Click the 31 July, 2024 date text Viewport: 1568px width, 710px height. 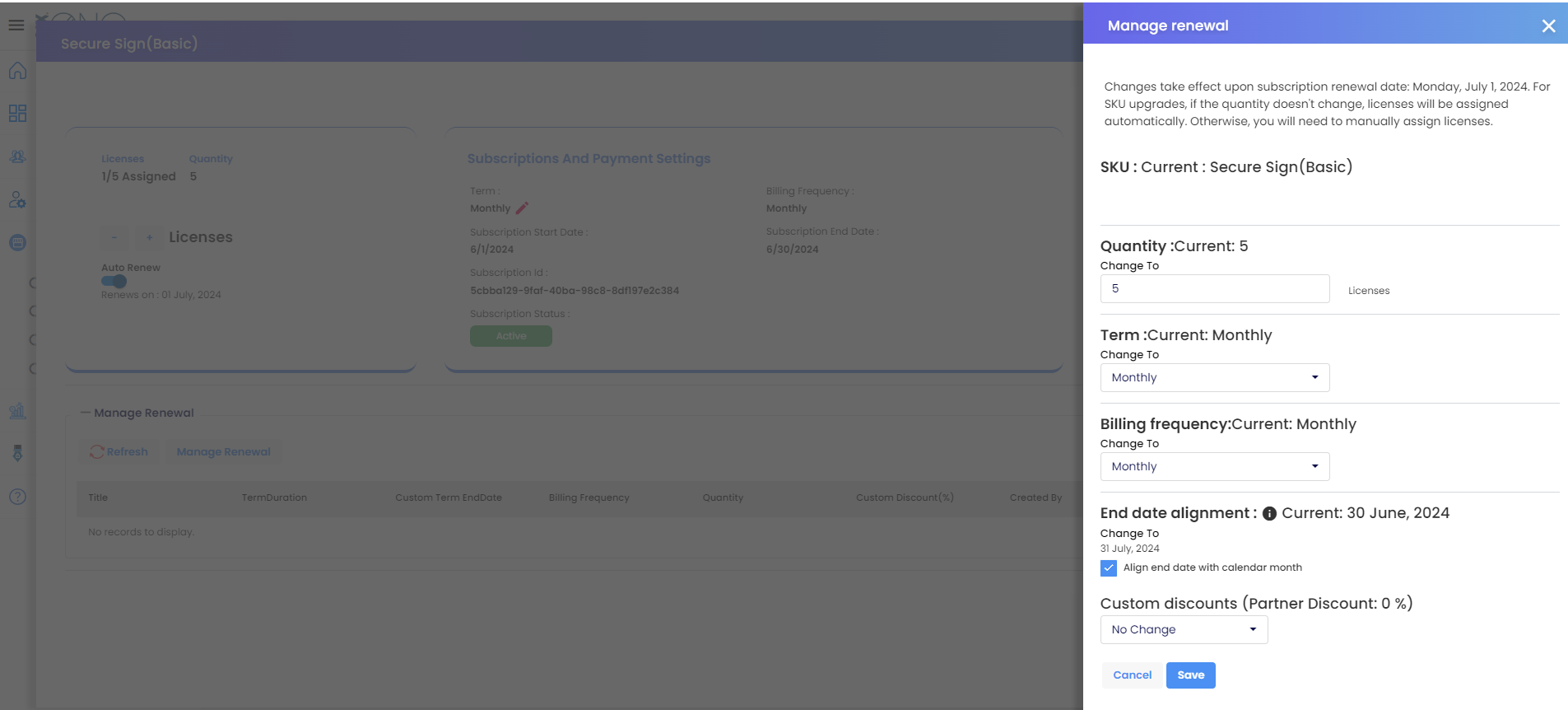pos(1129,549)
